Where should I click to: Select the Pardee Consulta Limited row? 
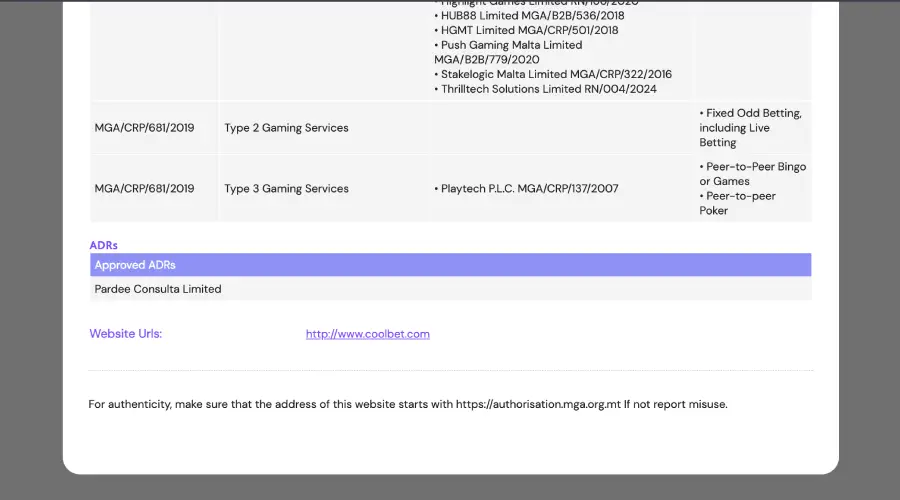451,289
